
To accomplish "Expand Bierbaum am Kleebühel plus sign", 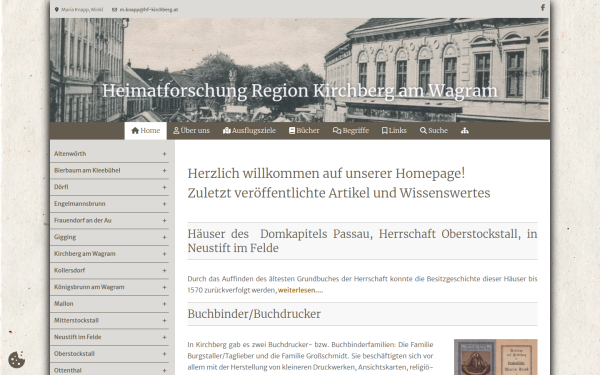I will pos(164,171).
